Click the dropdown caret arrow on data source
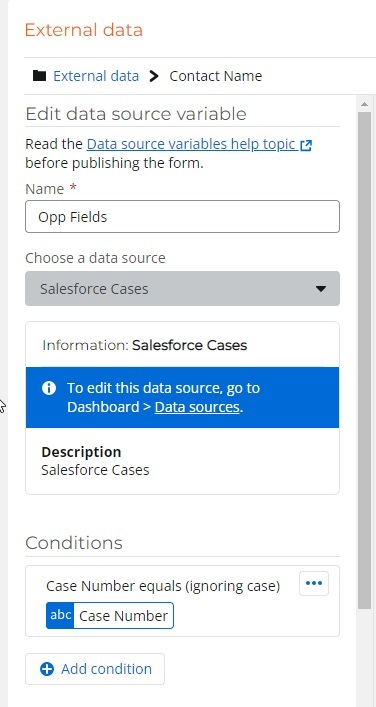 321,289
